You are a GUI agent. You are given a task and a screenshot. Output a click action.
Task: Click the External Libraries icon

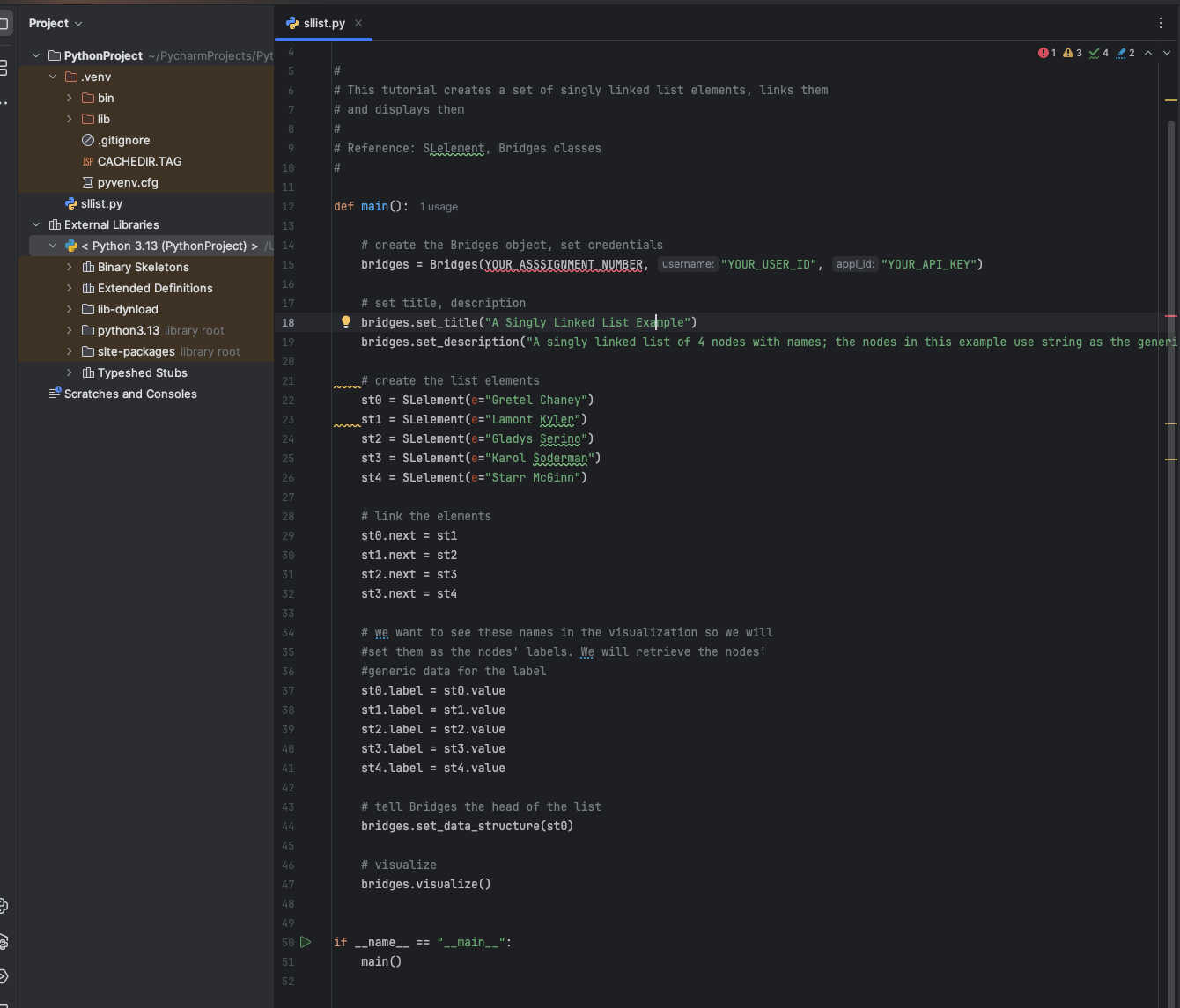[55, 224]
